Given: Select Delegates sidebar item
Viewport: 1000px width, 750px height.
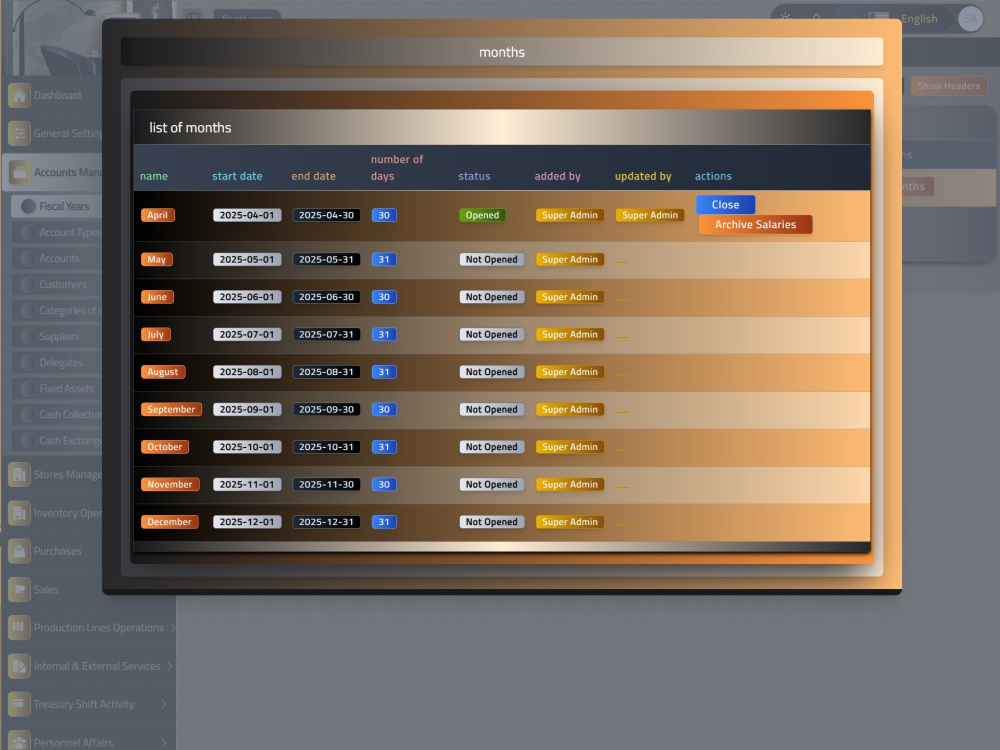Looking at the screenshot, I should [57, 362].
